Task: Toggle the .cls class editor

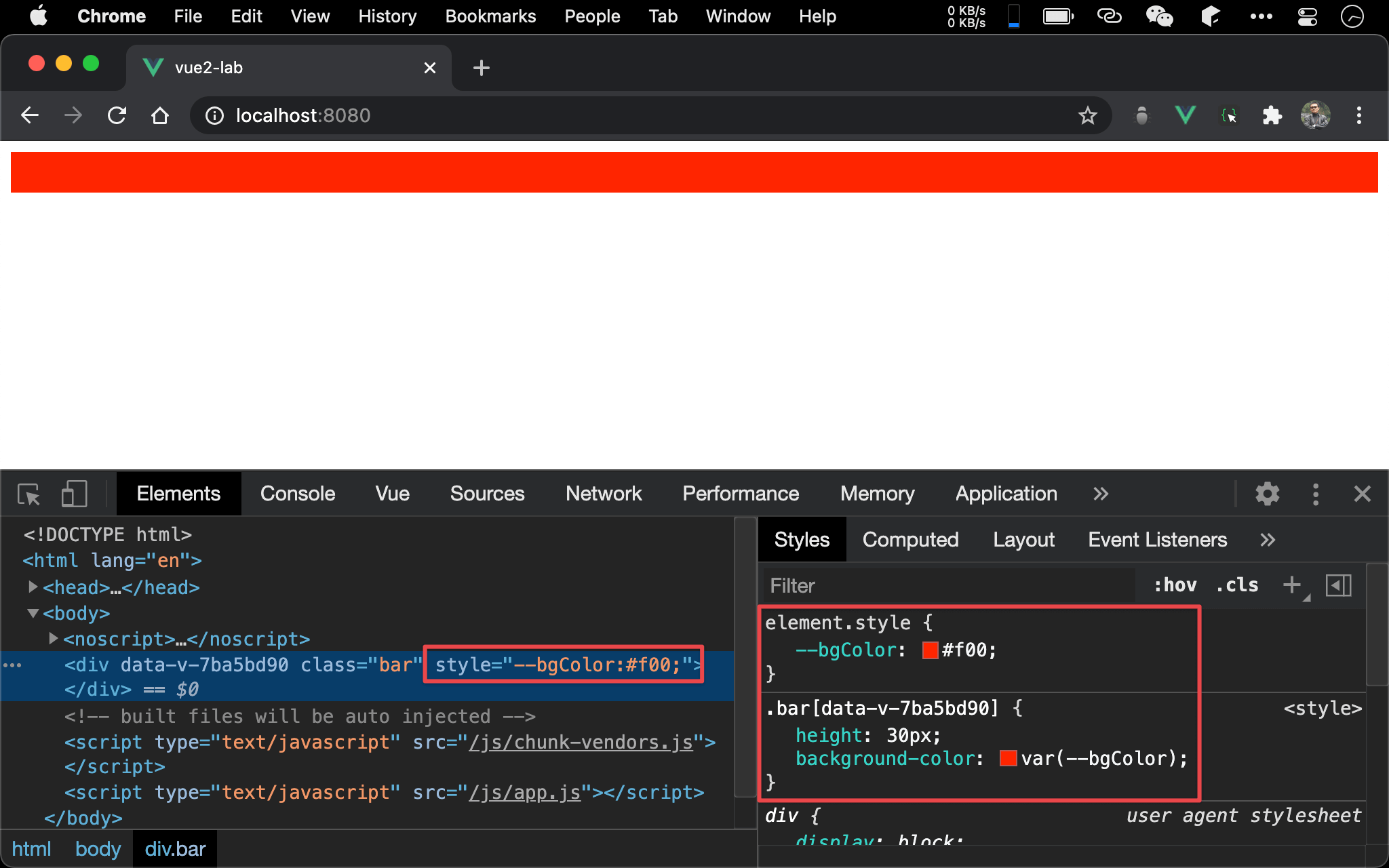Action: (x=1237, y=585)
